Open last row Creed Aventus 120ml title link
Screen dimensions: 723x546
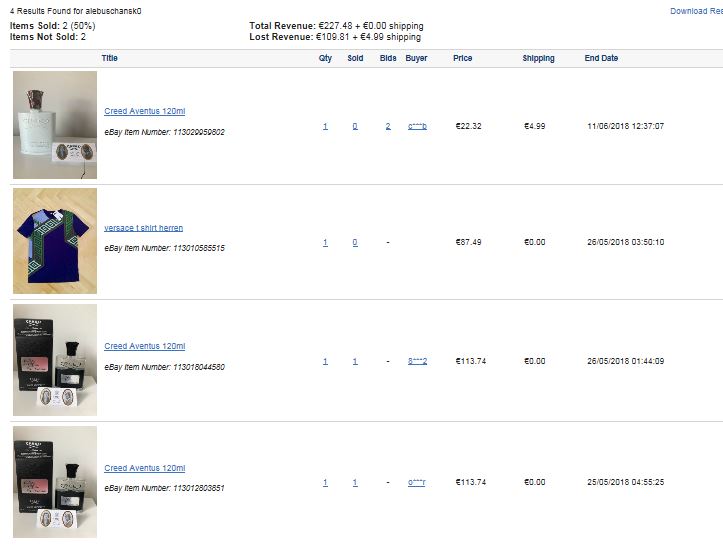point(144,468)
